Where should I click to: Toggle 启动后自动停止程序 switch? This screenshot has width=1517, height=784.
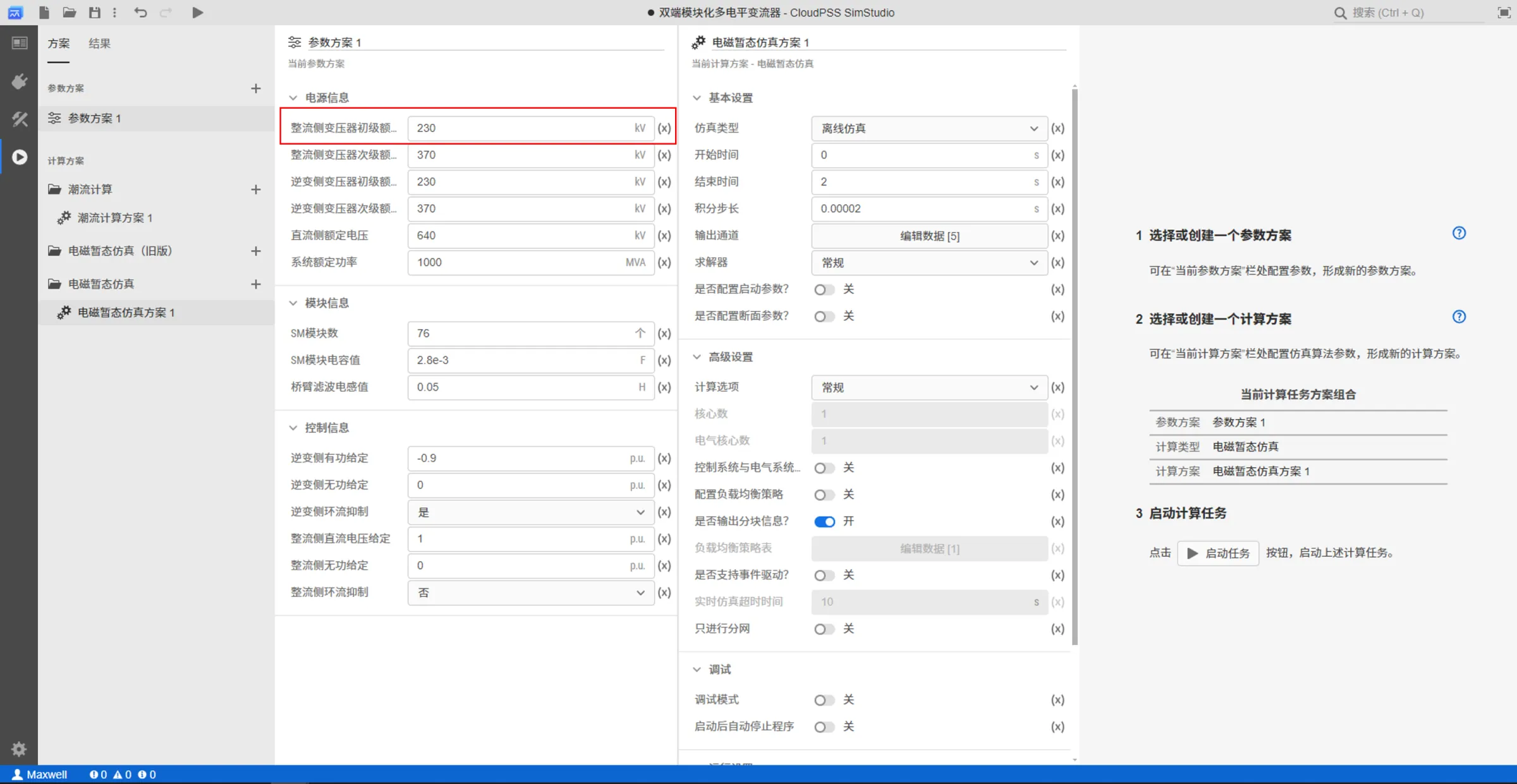coord(824,727)
